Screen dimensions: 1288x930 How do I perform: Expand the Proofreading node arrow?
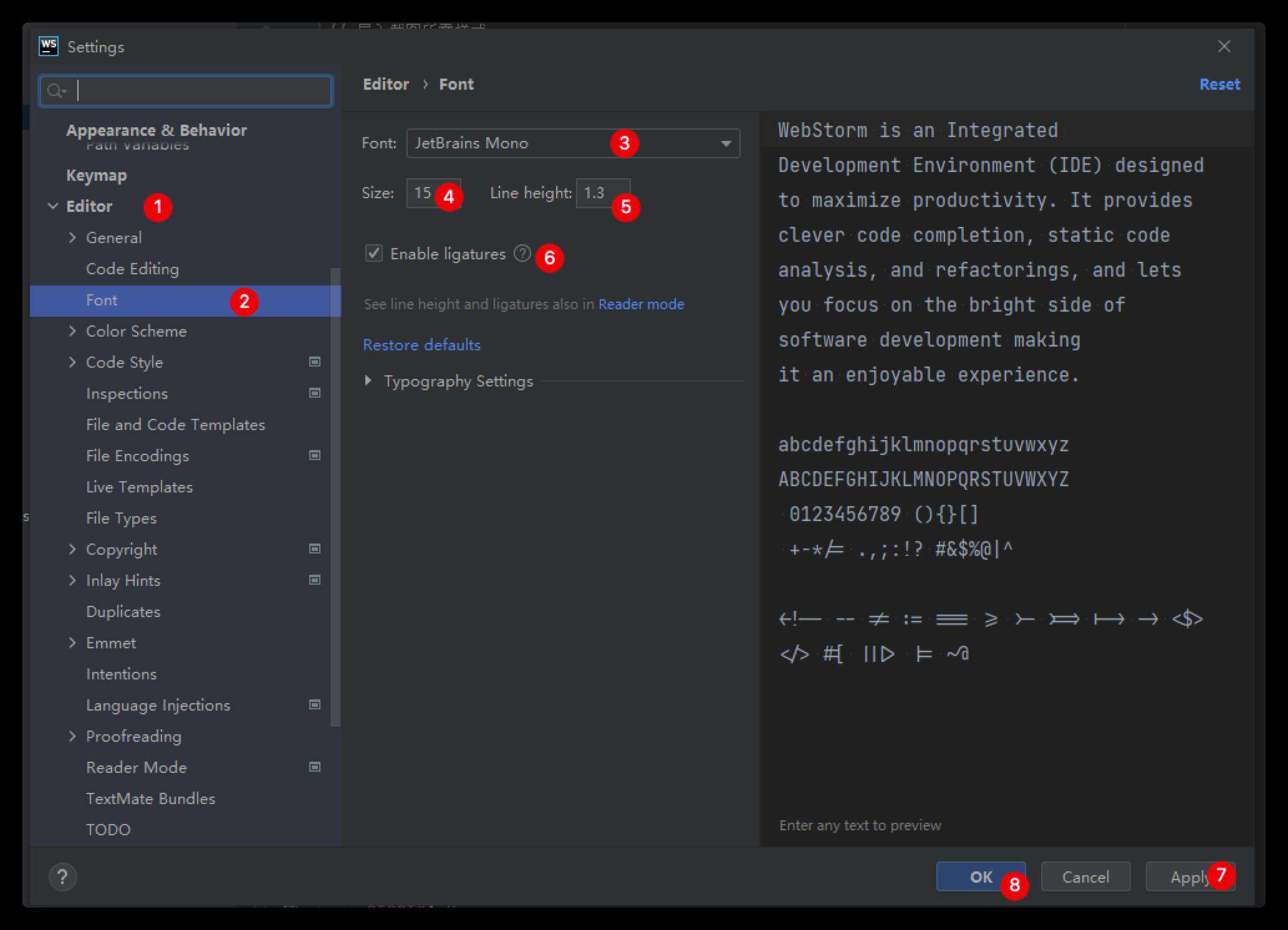point(72,736)
